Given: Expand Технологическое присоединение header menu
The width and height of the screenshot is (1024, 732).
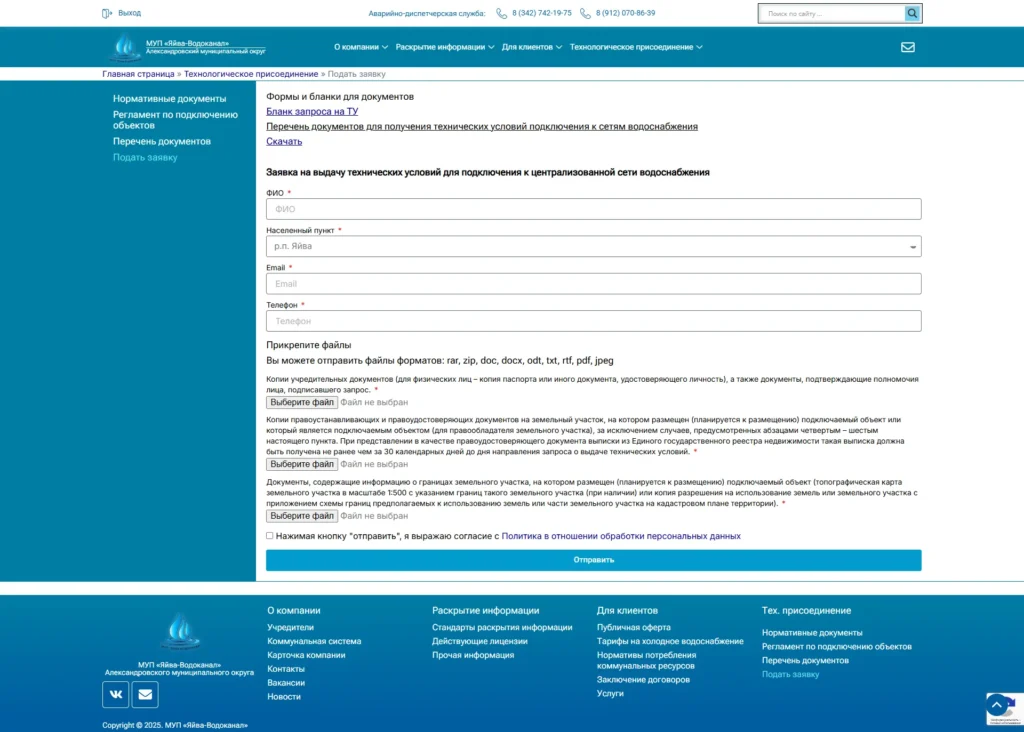Looking at the screenshot, I should [636, 47].
